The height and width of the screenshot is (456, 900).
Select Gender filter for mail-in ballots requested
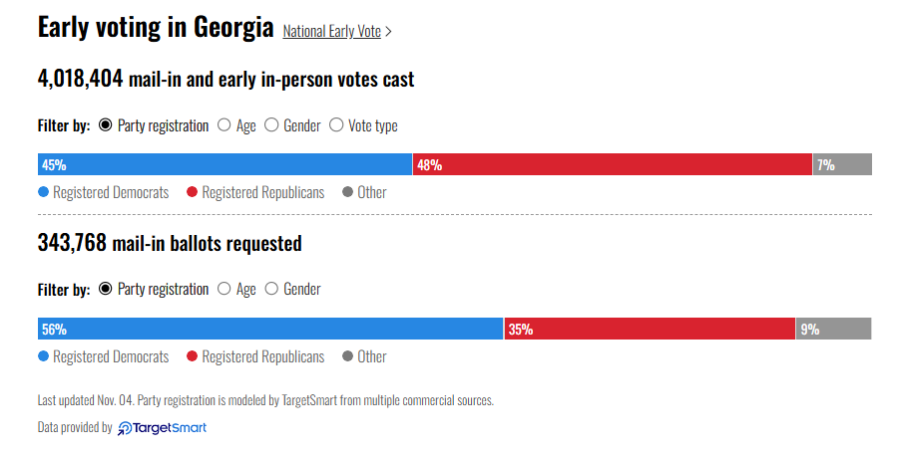292,289
